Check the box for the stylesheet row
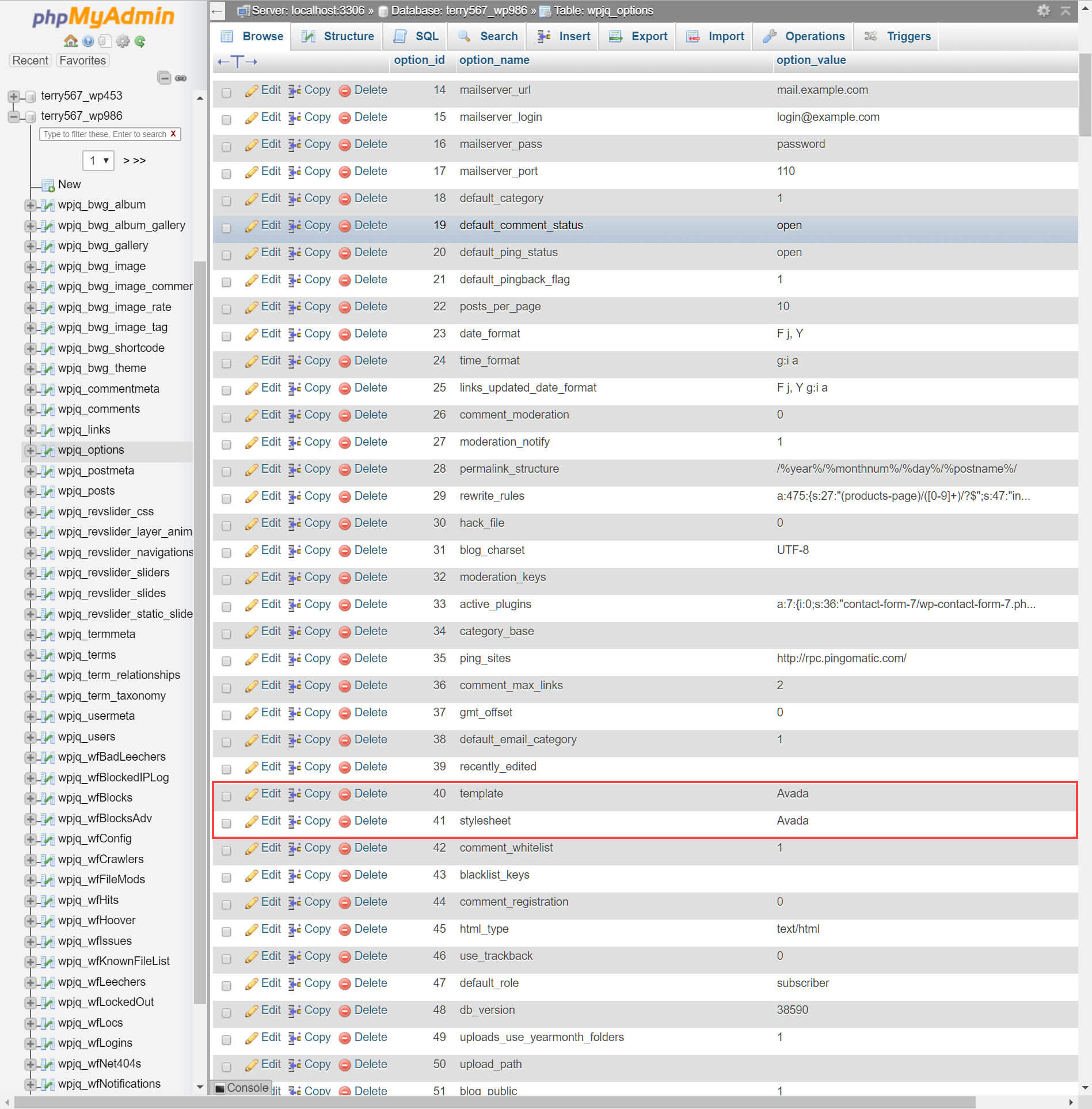 click(226, 823)
